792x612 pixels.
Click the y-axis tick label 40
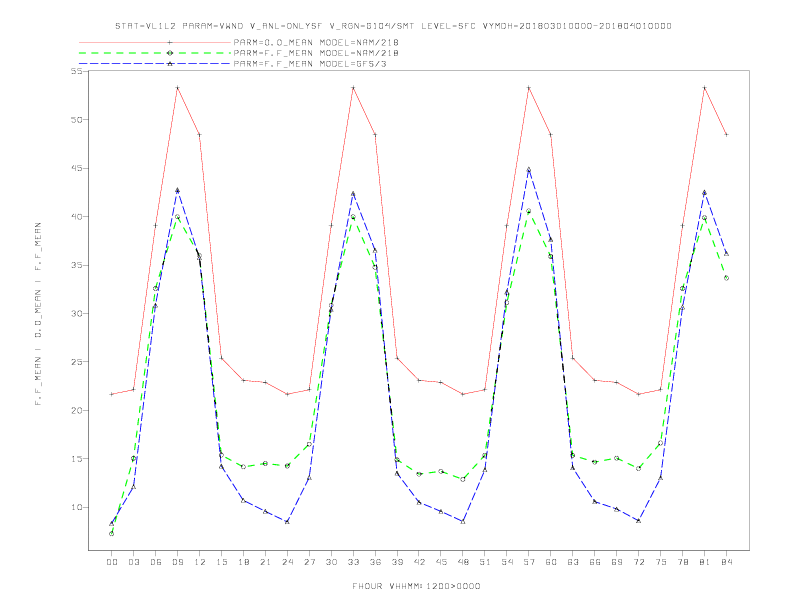coord(76,217)
